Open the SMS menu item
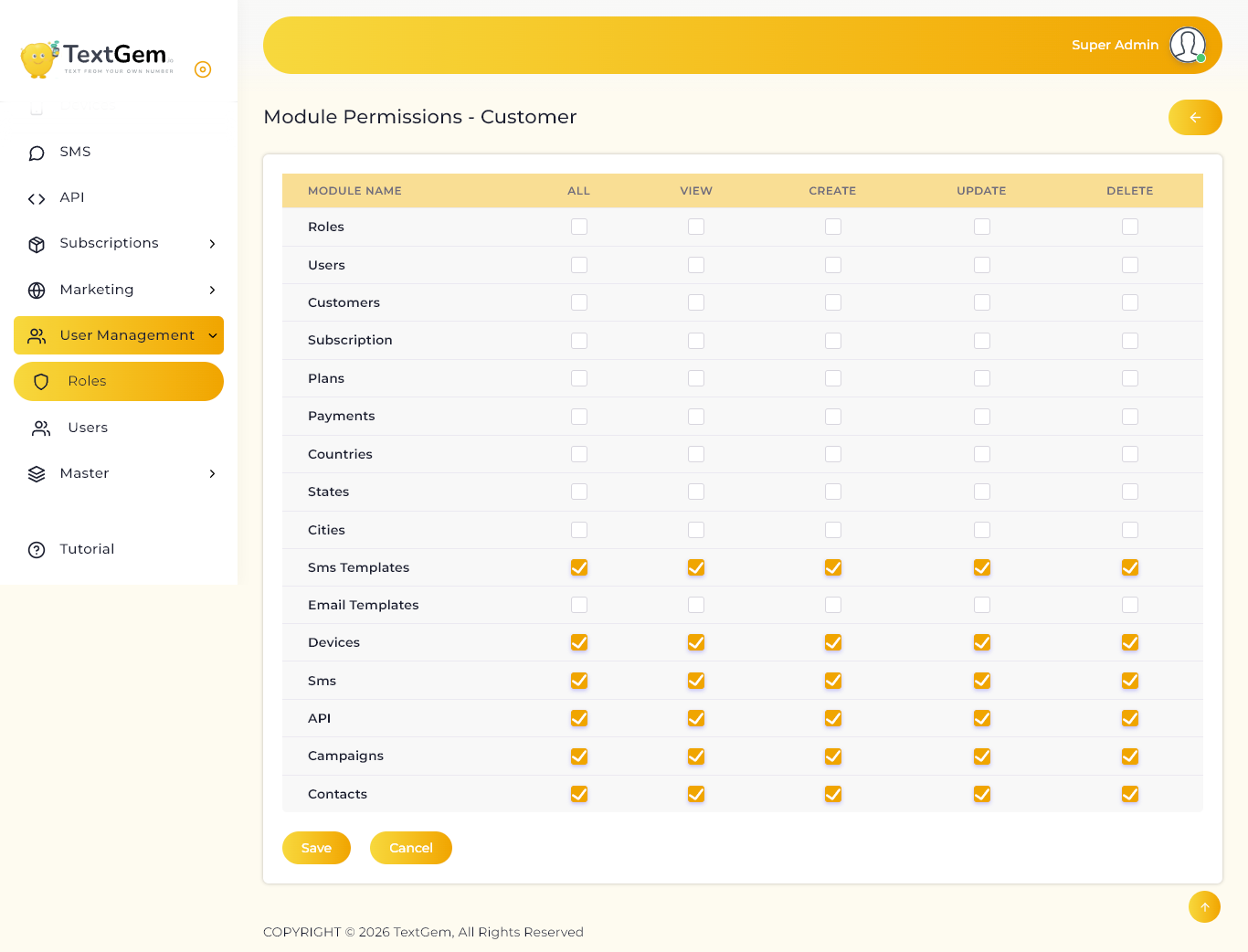Viewport: 1248px width, 952px height. point(119,152)
